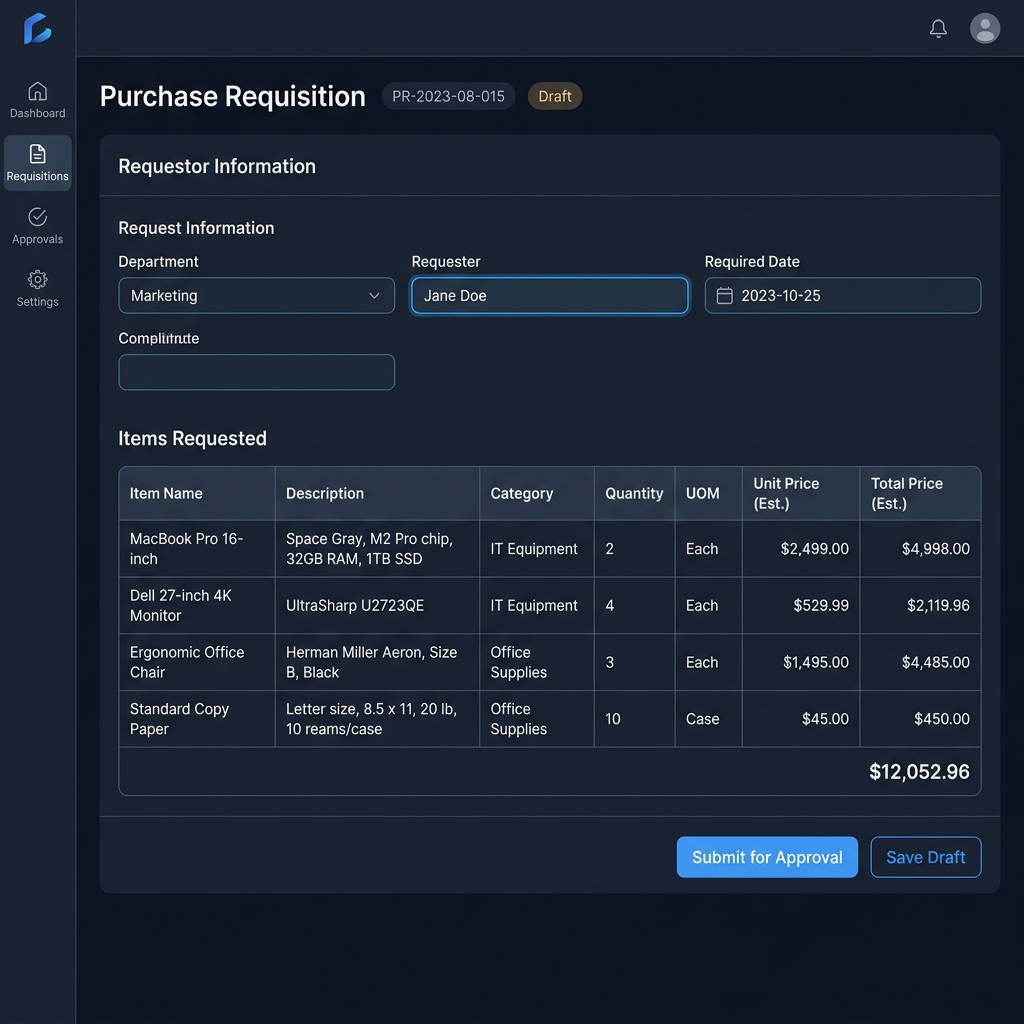1024x1024 pixels.
Task: Click the $2,499.00 unit price
Action: 814,549
